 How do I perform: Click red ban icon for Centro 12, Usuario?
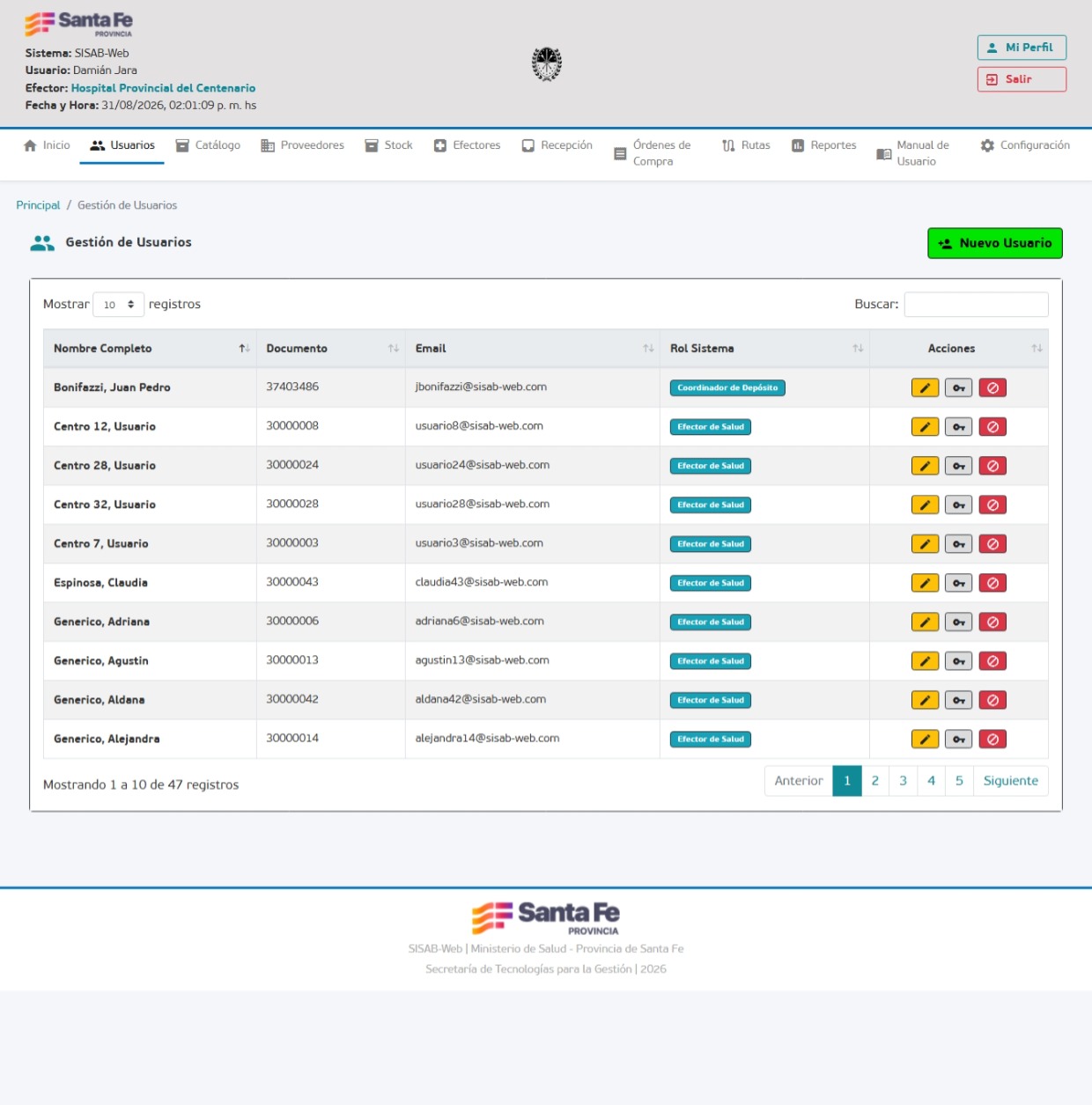[x=992, y=427]
